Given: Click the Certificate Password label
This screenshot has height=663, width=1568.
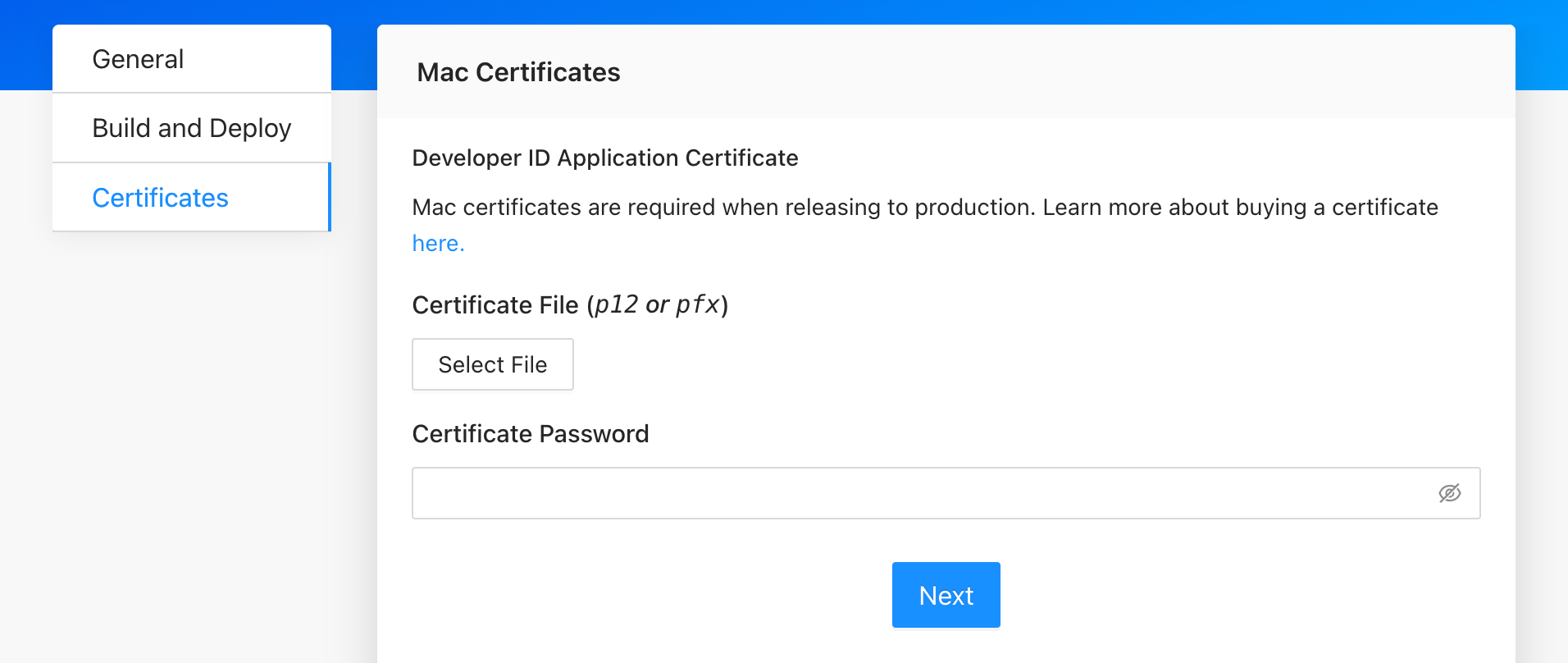Looking at the screenshot, I should click(x=530, y=434).
